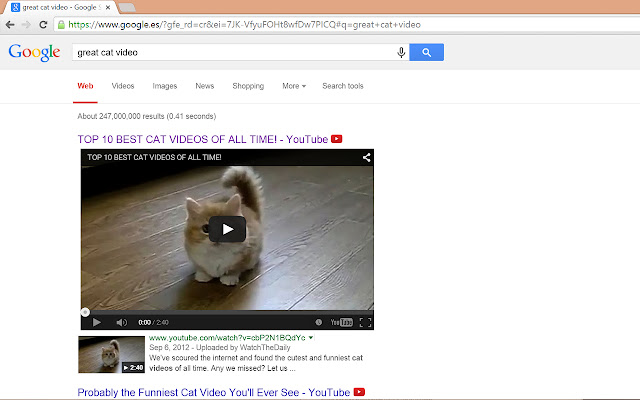
Task: Click the share icon on the video player
Action: click(367, 158)
